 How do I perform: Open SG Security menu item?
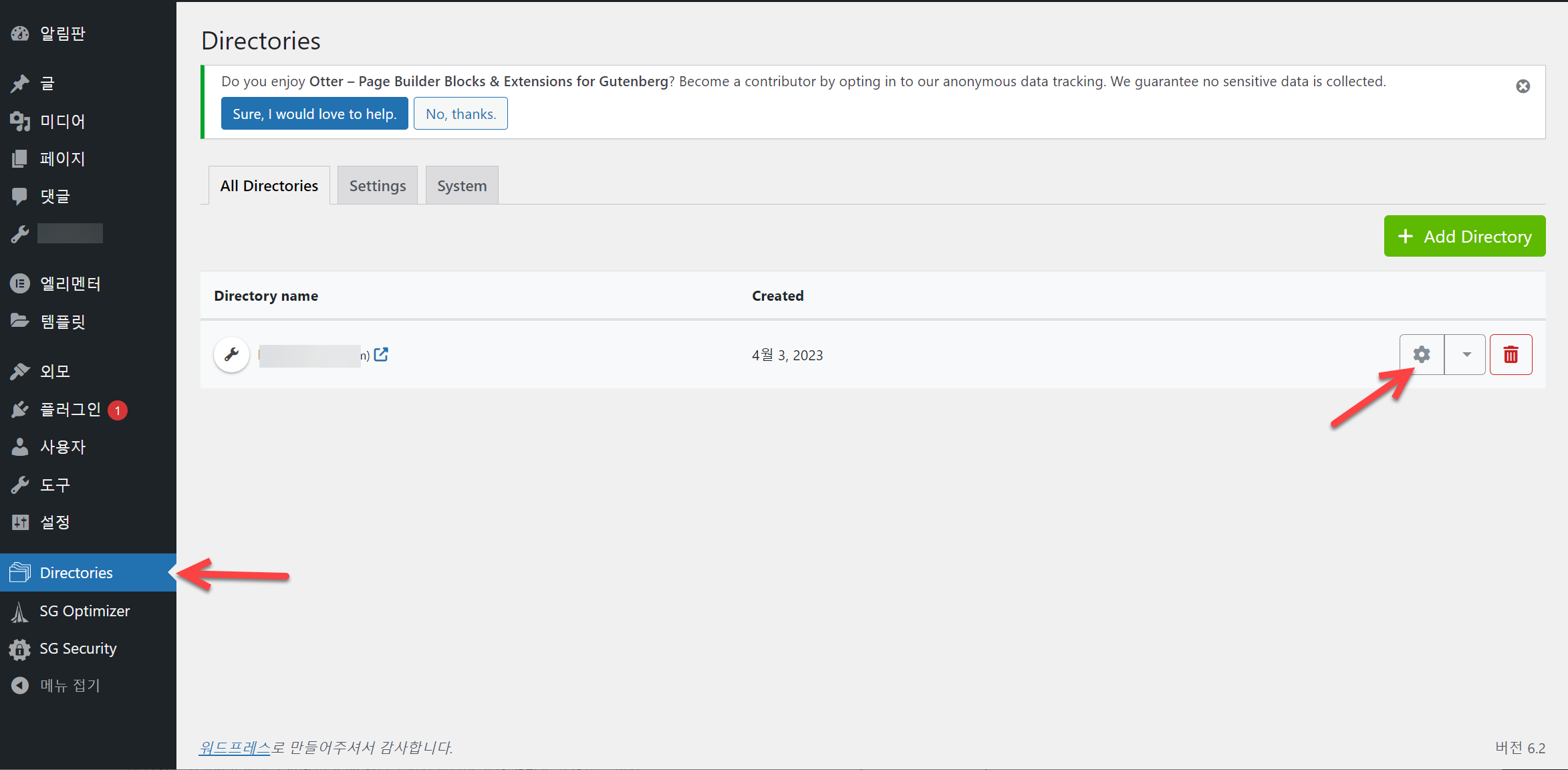pyautogui.click(x=78, y=648)
